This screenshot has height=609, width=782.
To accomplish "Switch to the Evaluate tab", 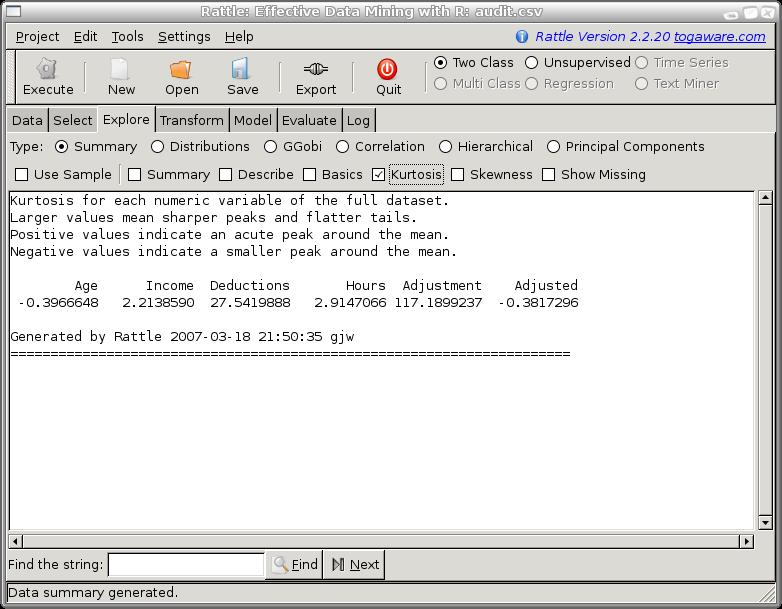I will pos(309,120).
